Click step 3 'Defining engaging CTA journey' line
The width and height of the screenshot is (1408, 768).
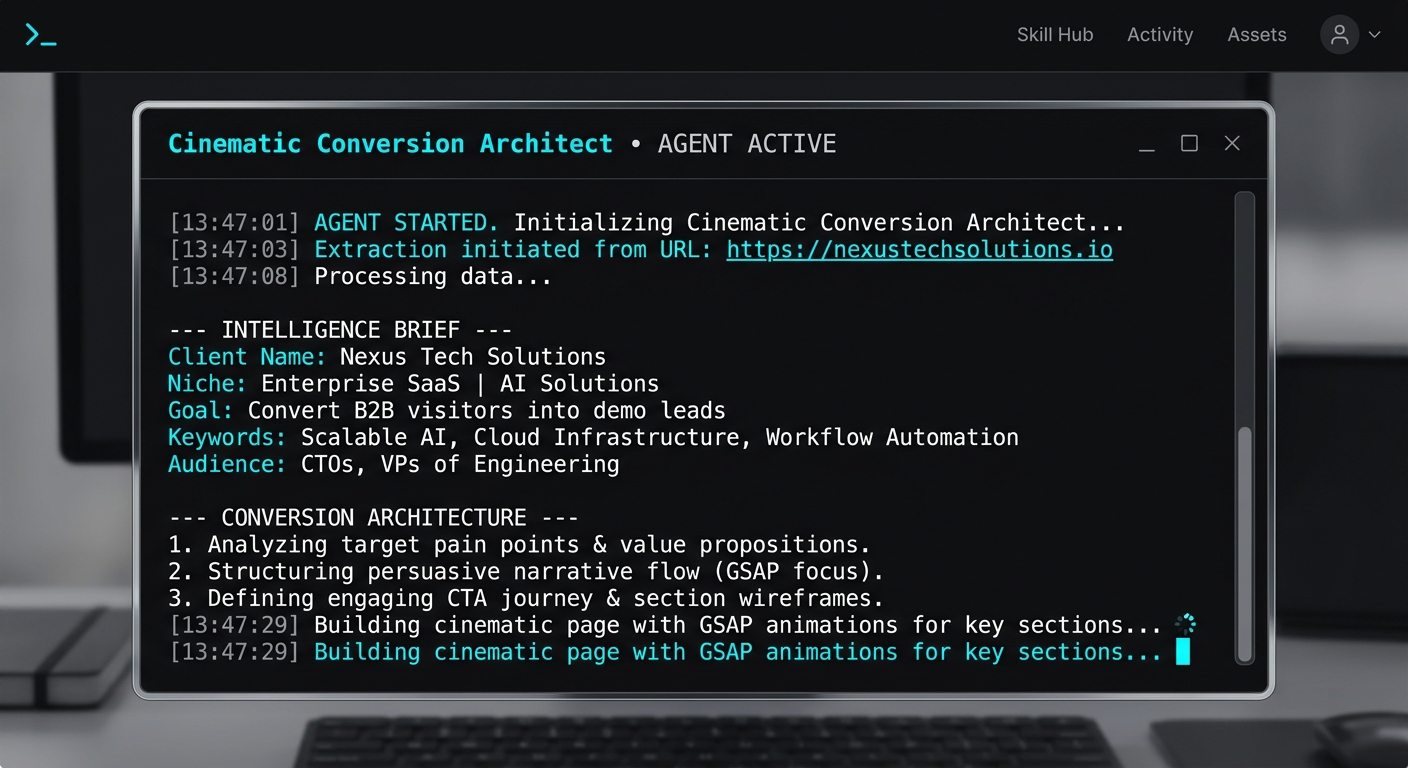(526, 598)
